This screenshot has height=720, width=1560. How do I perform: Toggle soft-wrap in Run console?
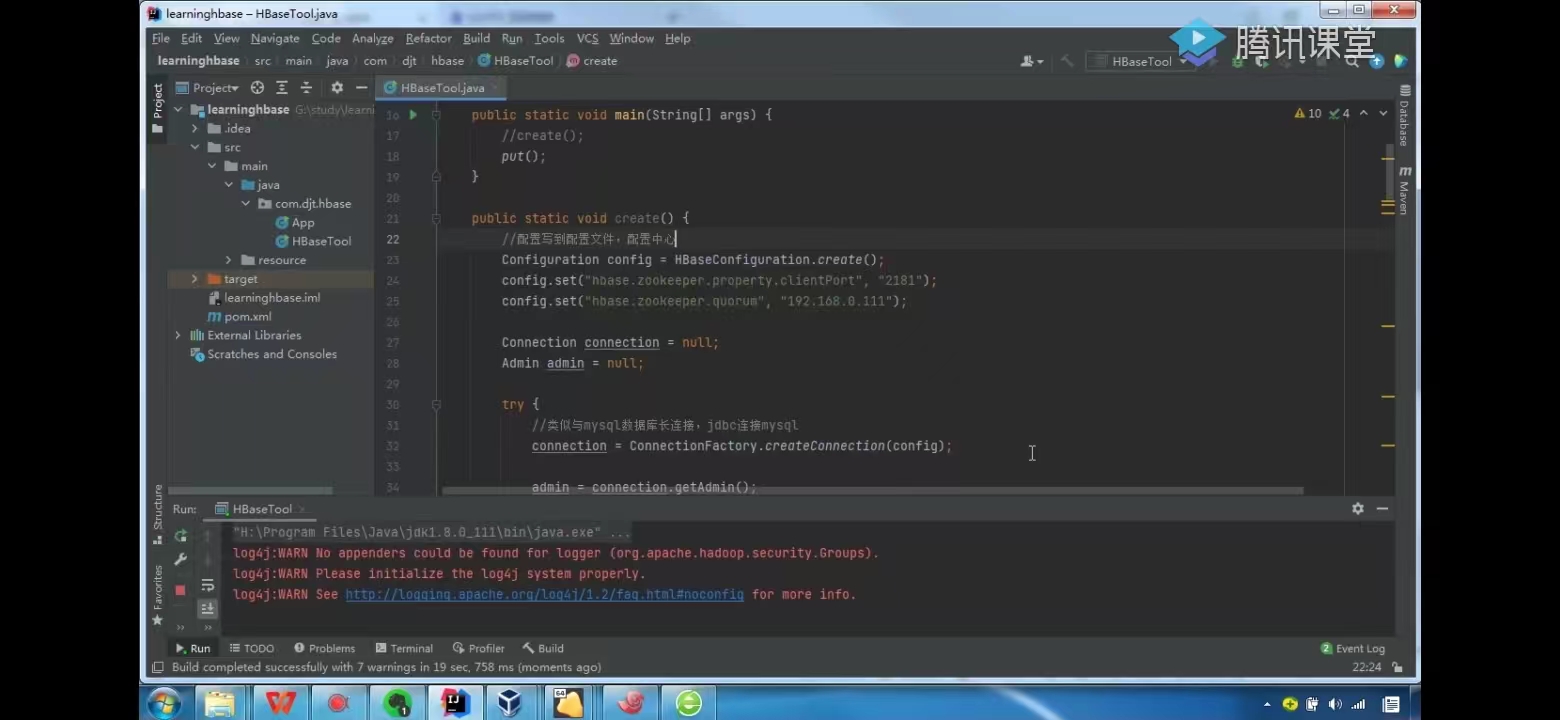[x=208, y=585]
